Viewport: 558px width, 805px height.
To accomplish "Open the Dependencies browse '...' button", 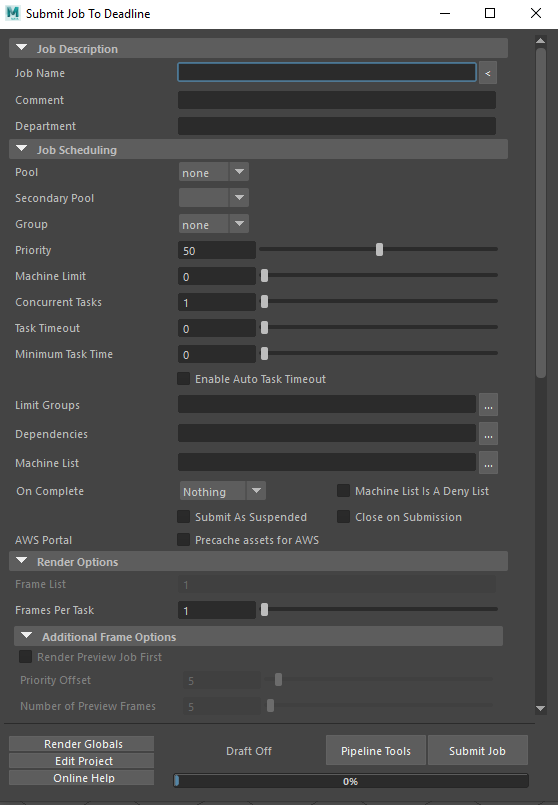I will pyautogui.click(x=488, y=434).
